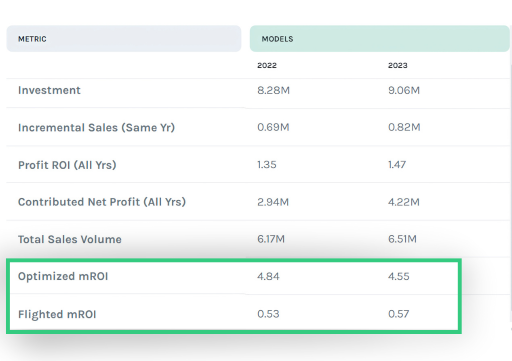Click the MODELS column header
Viewport: 512px width, 361px height.
pyautogui.click(x=380, y=39)
